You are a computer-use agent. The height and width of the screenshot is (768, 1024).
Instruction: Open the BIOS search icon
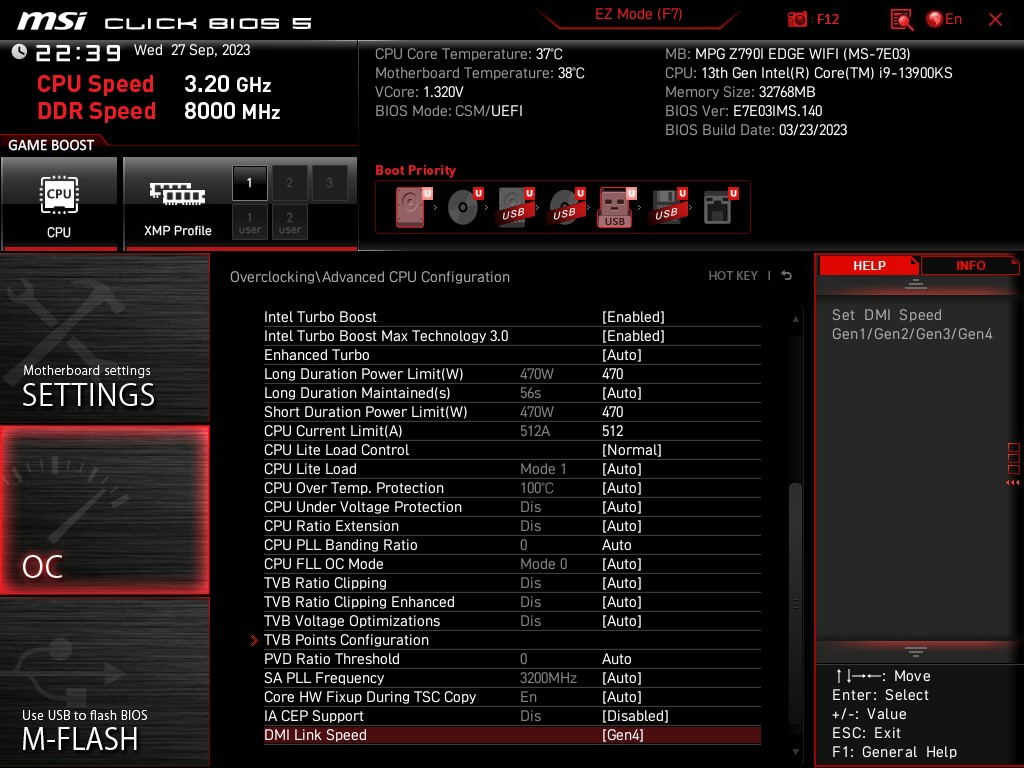pyautogui.click(x=901, y=20)
